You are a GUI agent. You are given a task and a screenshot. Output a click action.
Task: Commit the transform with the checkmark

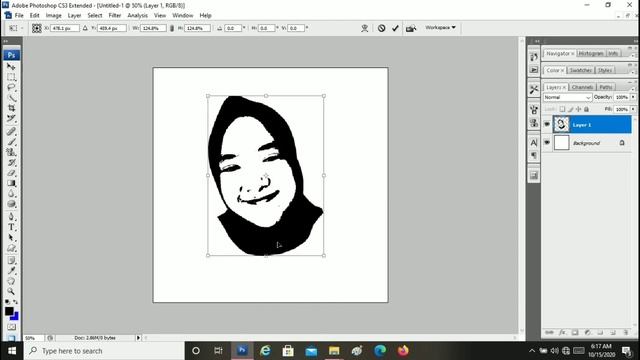(395, 28)
